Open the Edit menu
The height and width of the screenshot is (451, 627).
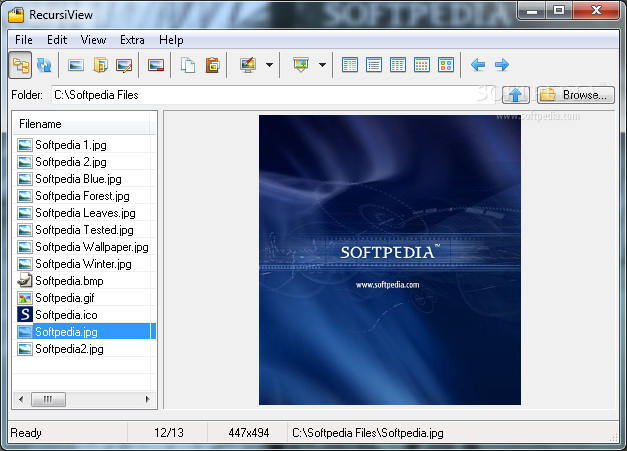(x=57, y=40)
